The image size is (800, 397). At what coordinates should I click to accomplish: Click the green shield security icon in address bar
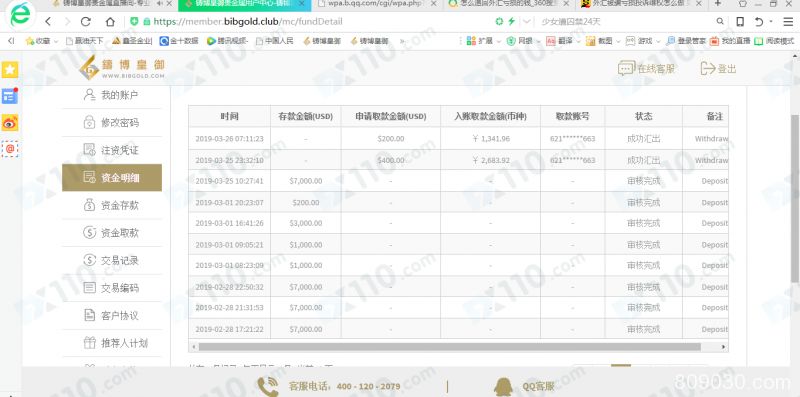[x=134, y=21]
